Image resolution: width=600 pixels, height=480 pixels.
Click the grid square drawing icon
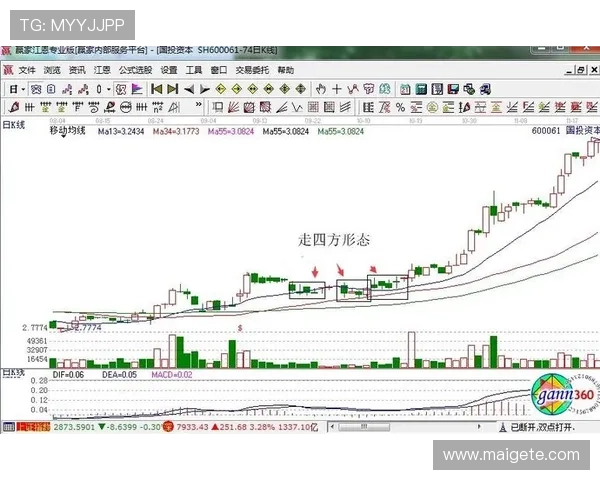pos(313,107)
